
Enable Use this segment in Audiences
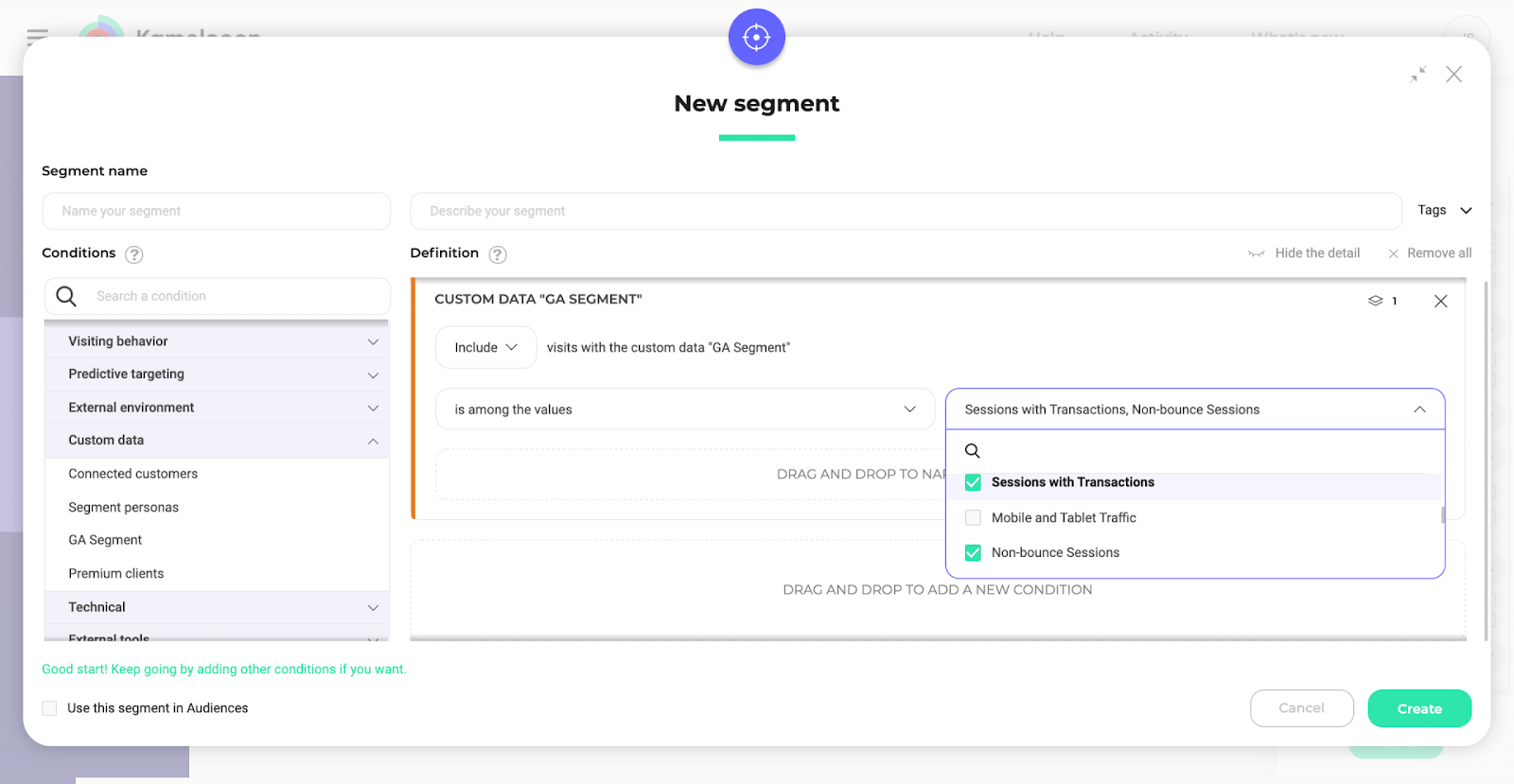50,708
